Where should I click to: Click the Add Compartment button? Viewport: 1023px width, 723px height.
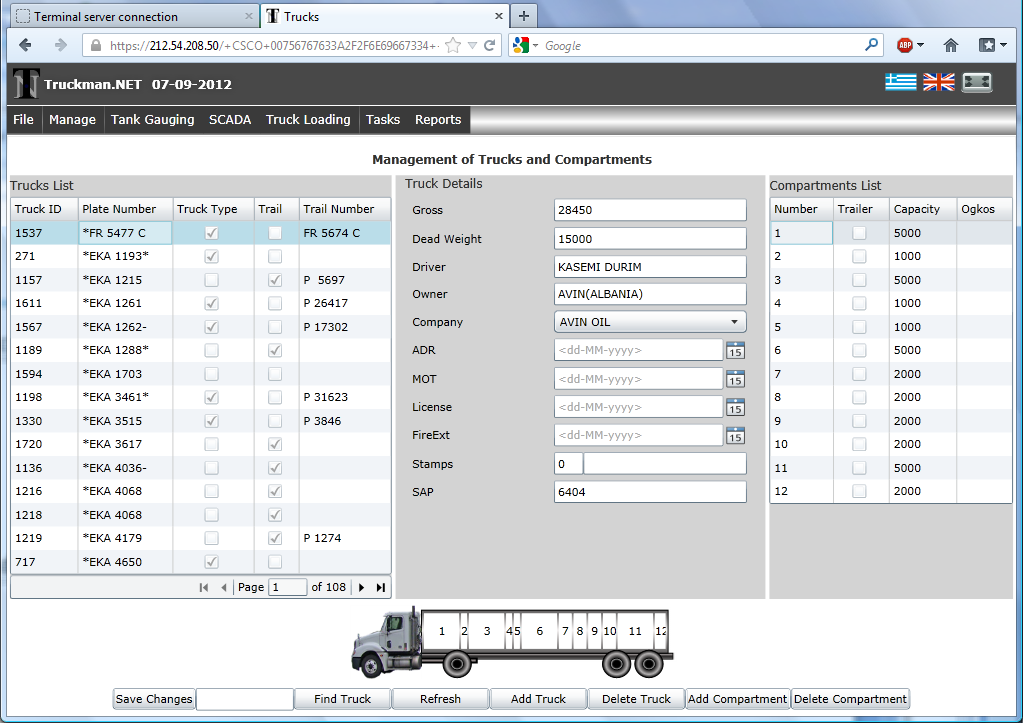(x=739, y=699)
